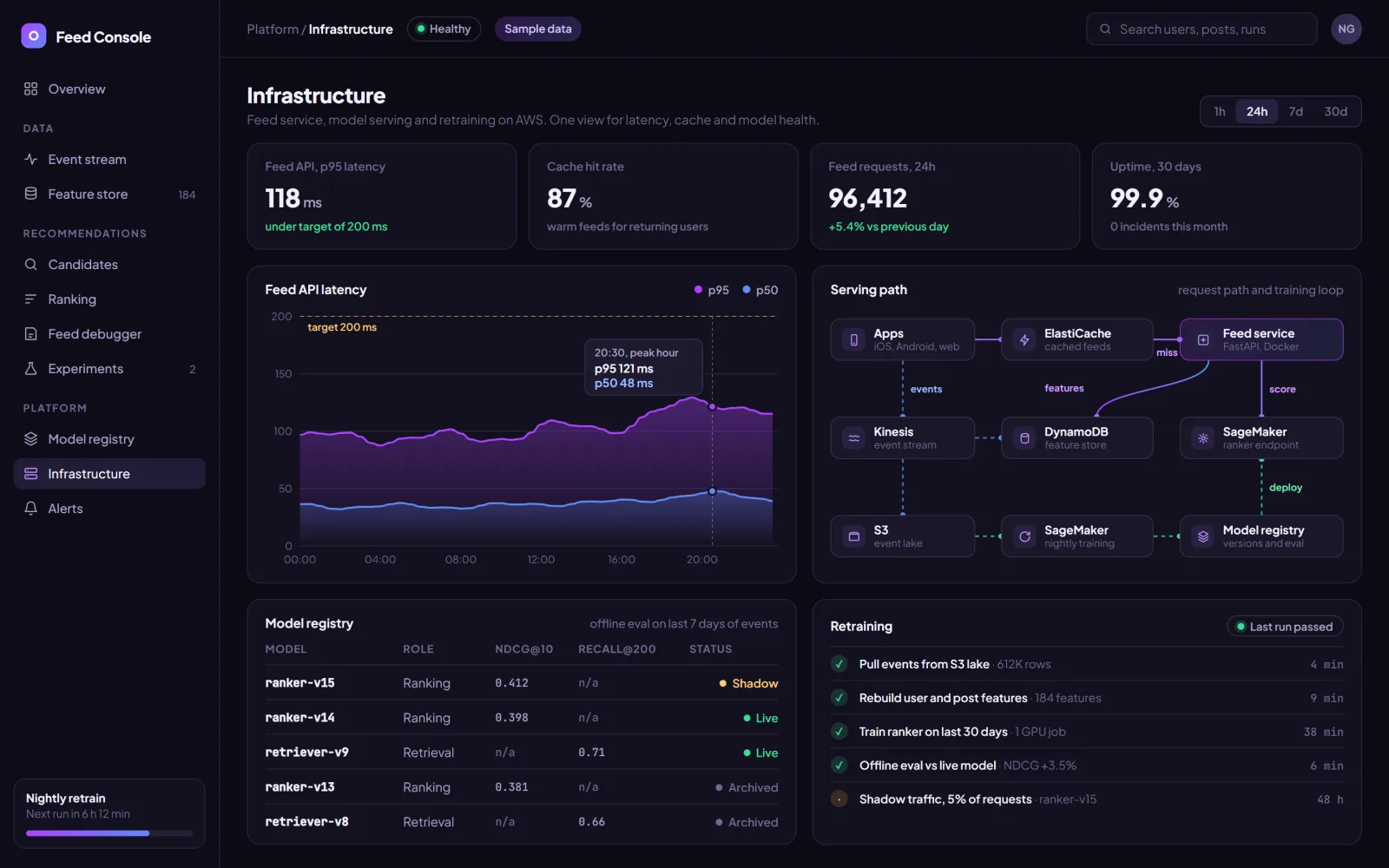The image size is (1389, 868).
Task: Click the S3 event lake icon
Action: [854, 536]
